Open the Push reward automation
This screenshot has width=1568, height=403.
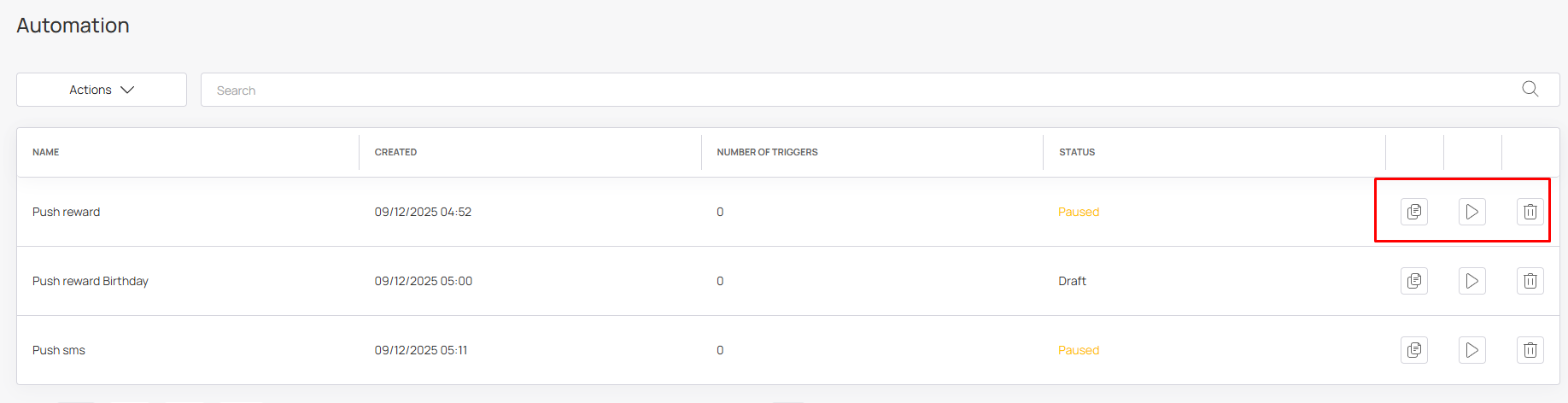67,212
